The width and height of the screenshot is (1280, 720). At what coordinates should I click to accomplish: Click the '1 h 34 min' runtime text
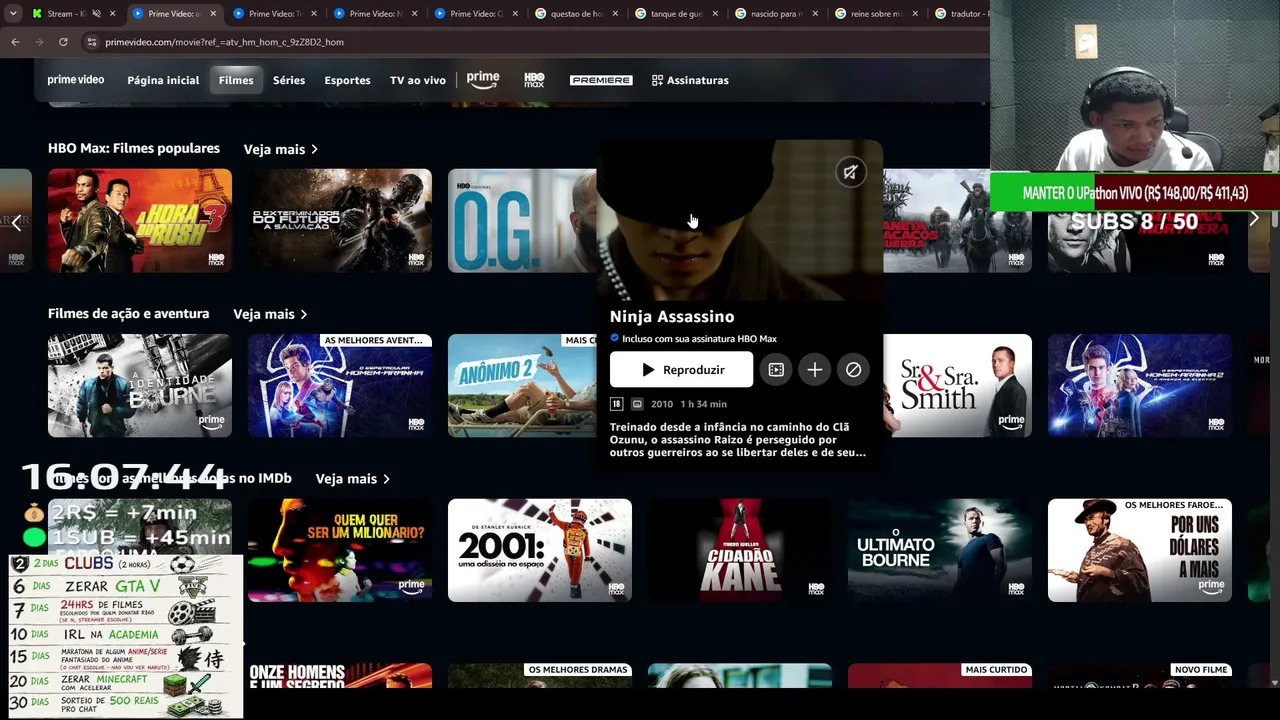click(x=704, y=404)
